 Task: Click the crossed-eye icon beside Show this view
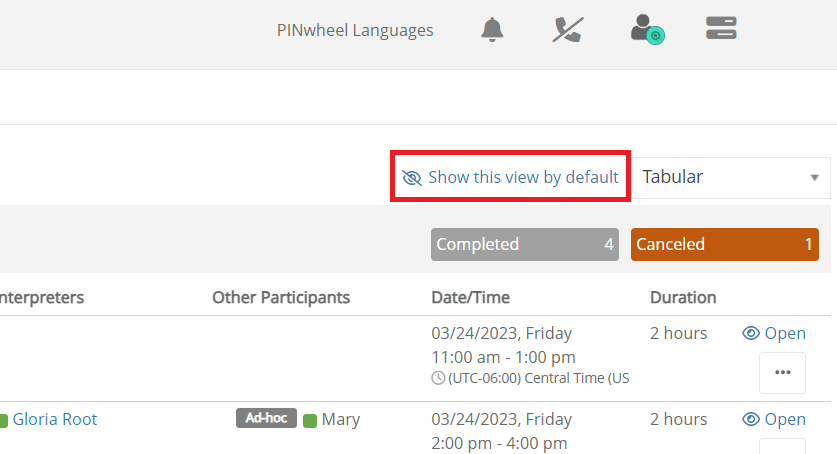412,178
